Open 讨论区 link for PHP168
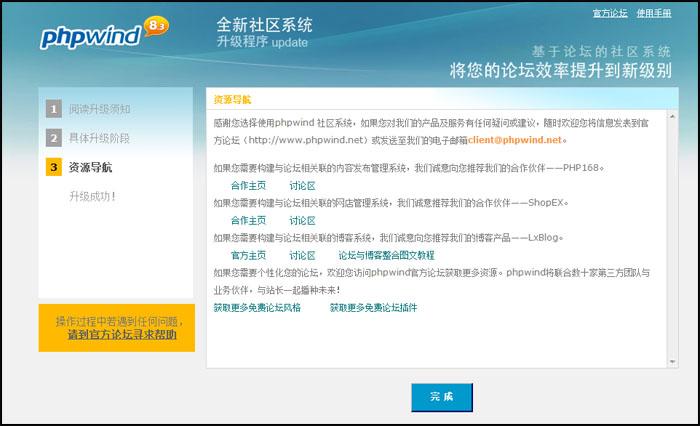 pos(302,185)
